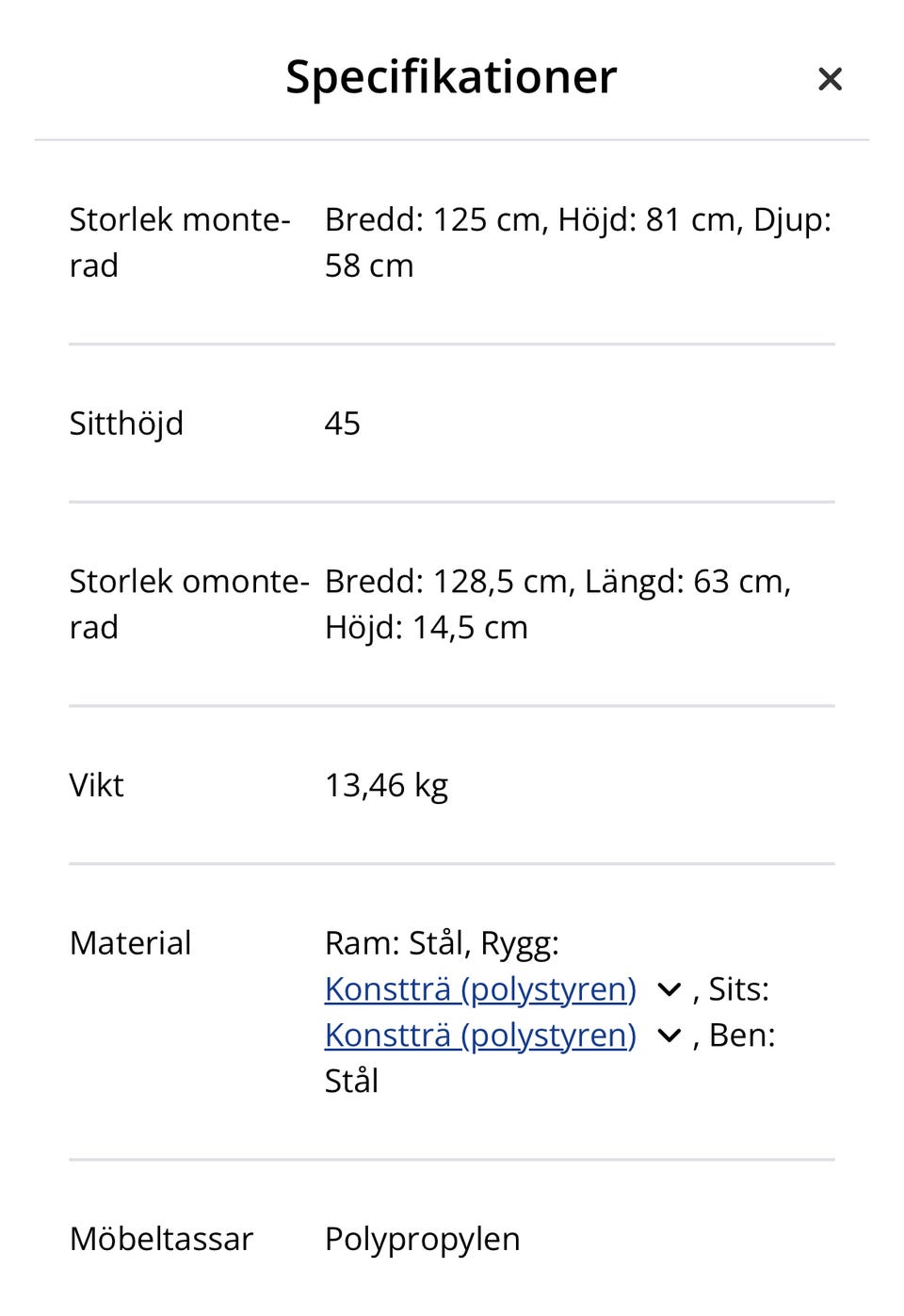Expand the chevron beside the Sits material link
The image size is (904, 1316).
669,1036
